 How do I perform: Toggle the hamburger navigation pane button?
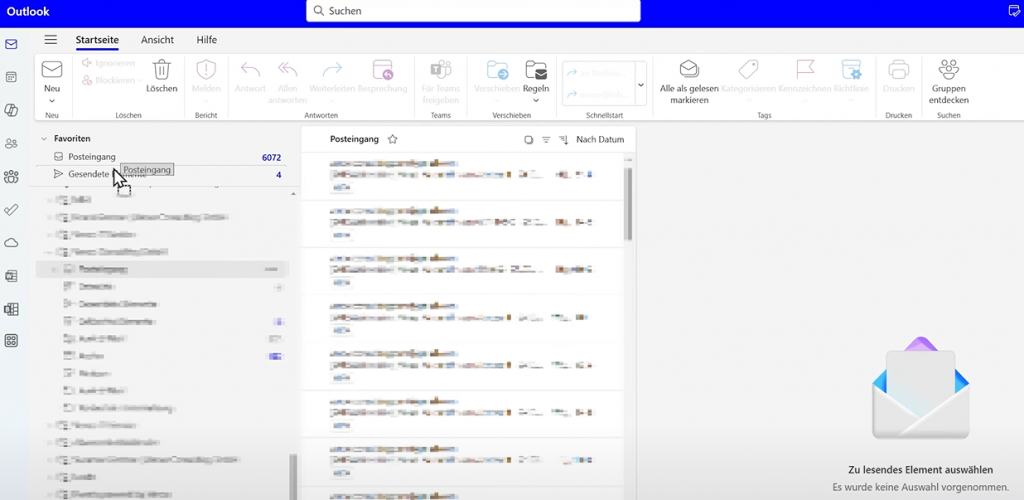coord(50,40)
